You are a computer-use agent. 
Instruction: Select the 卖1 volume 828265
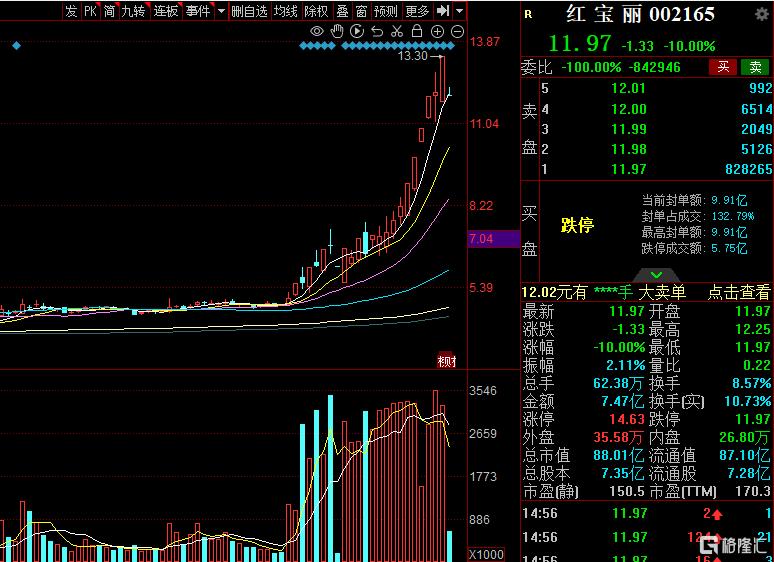point(748,169)
